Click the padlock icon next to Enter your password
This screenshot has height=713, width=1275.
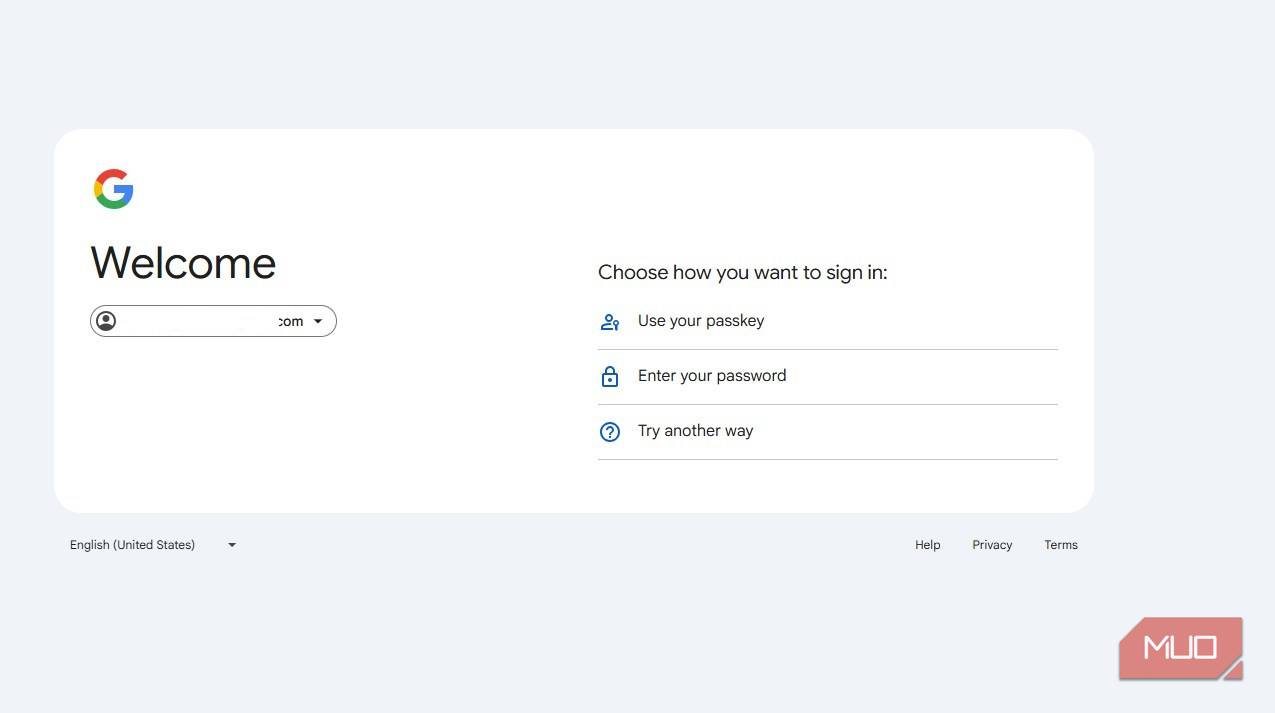[x=610, y=376]
